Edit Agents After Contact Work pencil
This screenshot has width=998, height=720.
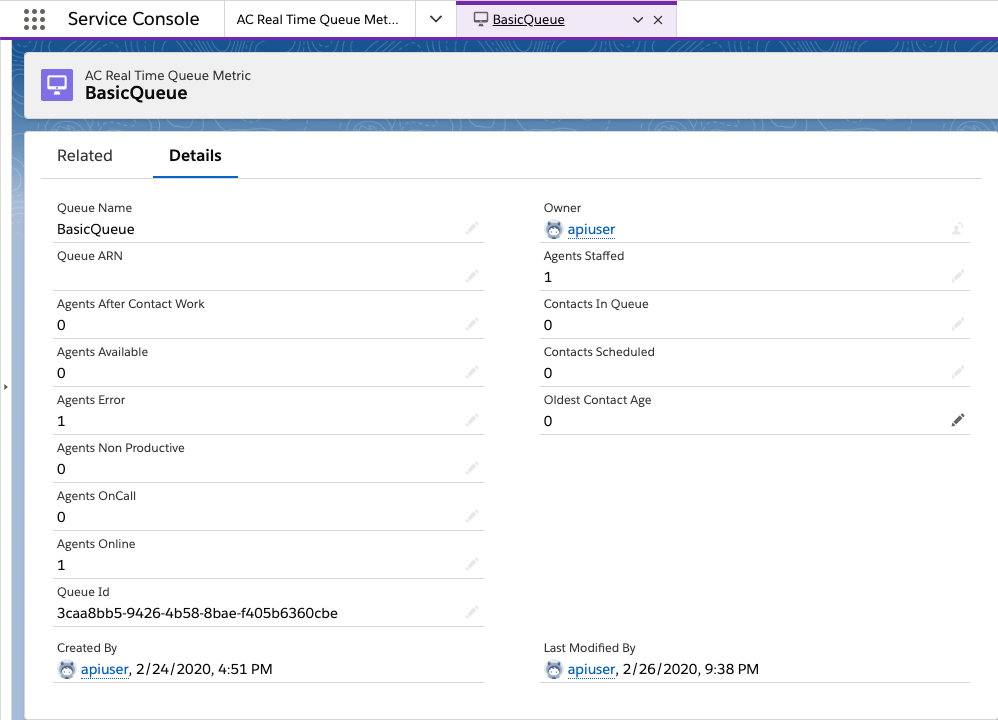click(x=472, y=324)
